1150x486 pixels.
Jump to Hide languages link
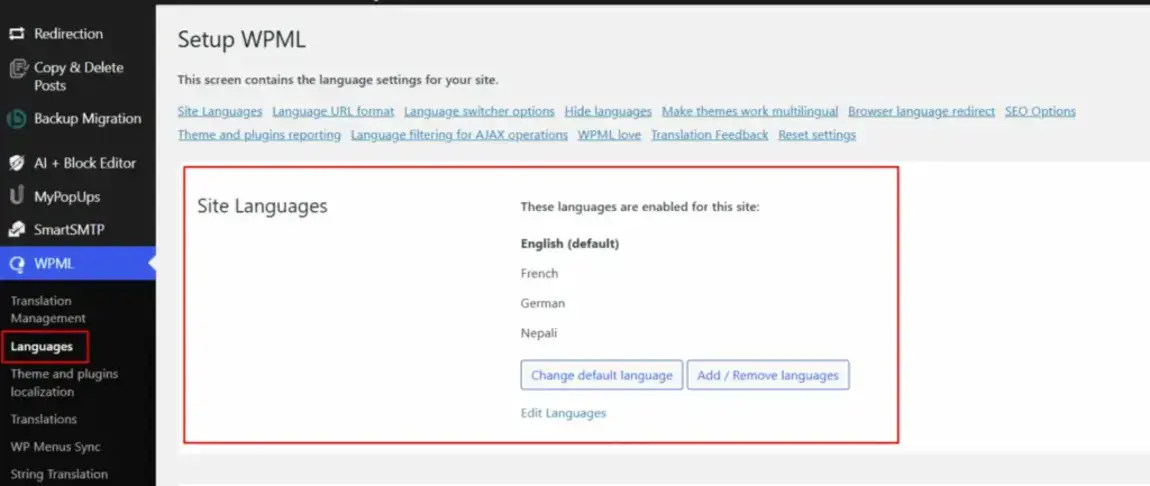tap(608, 111)
